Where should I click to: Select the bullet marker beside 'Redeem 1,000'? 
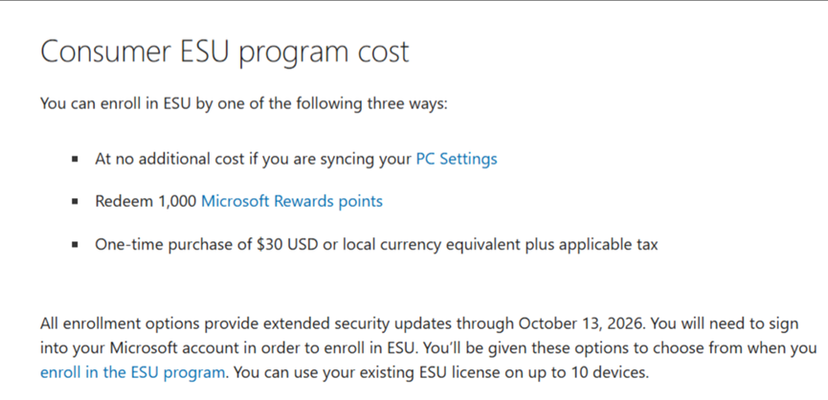coord(76,201)
